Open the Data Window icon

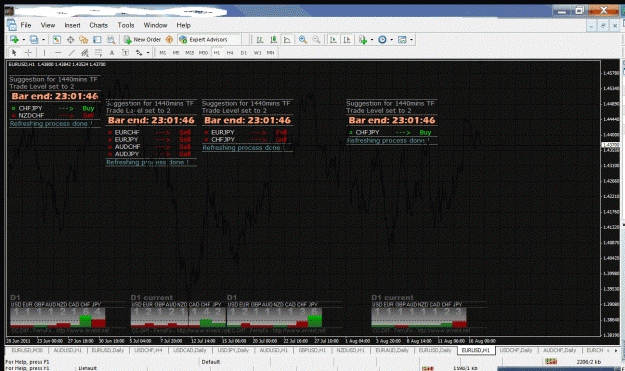coord(70,39)
